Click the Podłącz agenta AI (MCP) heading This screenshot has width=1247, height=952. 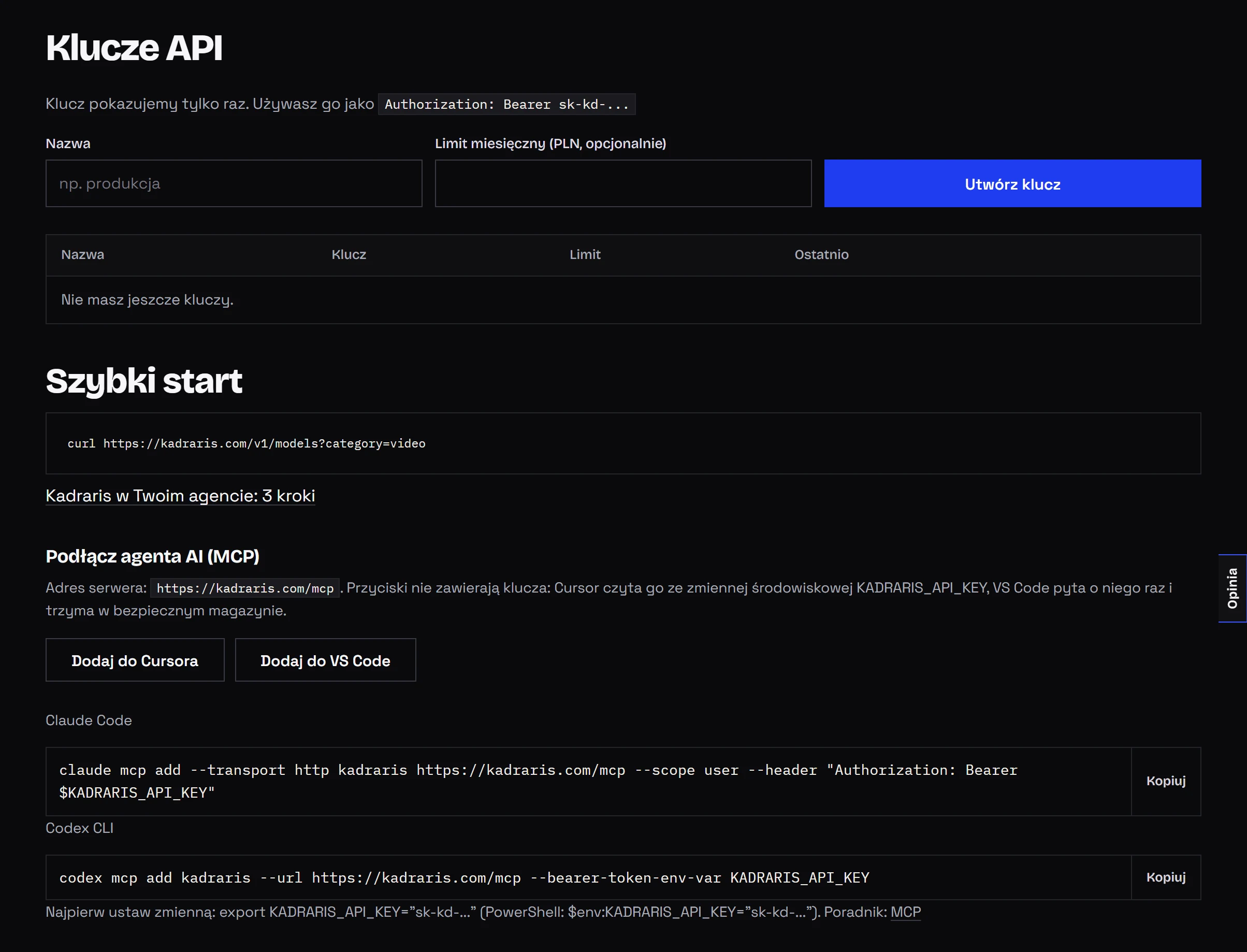pos(152,556)
